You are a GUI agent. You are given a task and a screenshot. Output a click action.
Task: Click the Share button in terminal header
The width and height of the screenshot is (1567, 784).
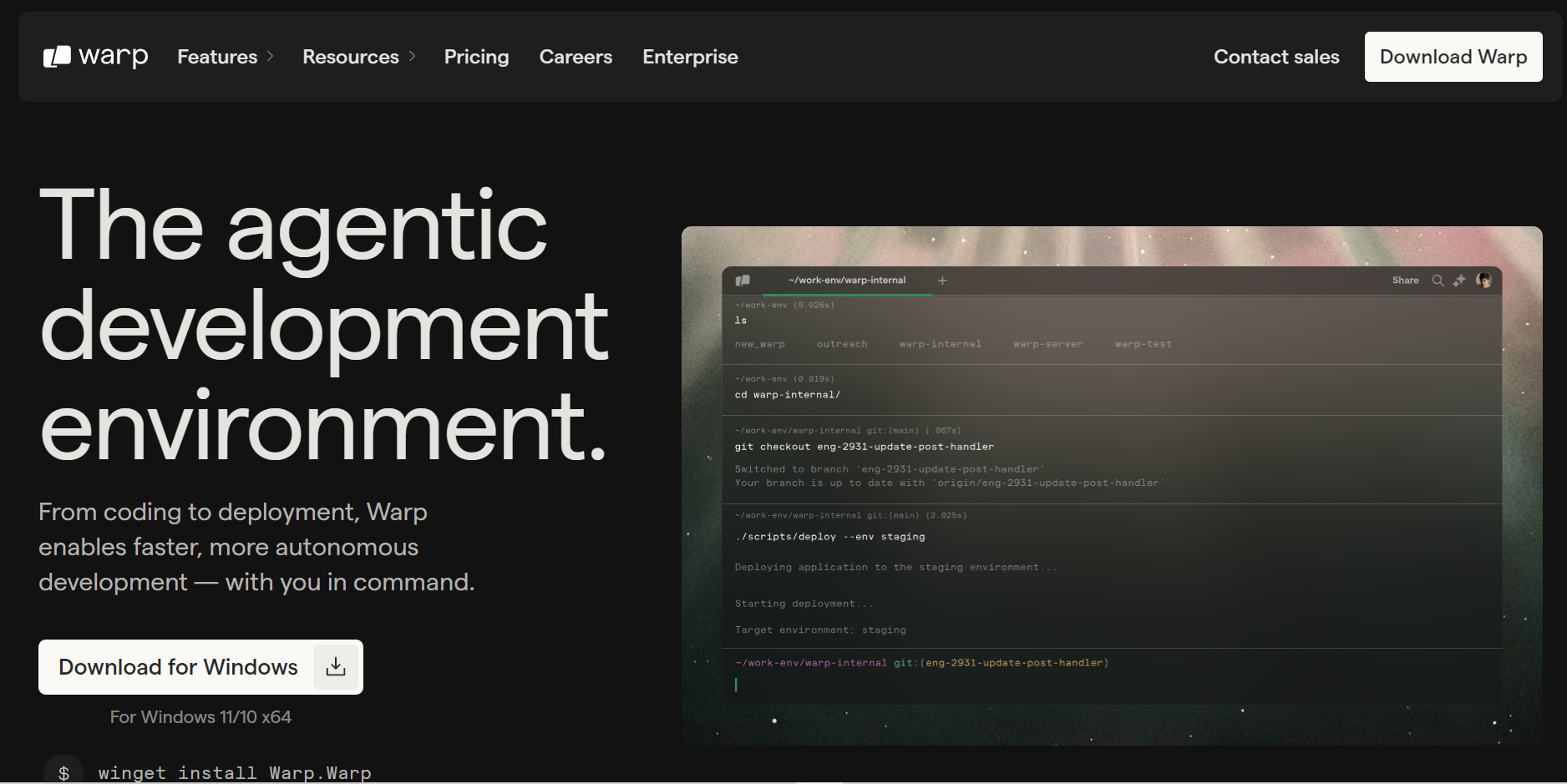[1405, 281]
